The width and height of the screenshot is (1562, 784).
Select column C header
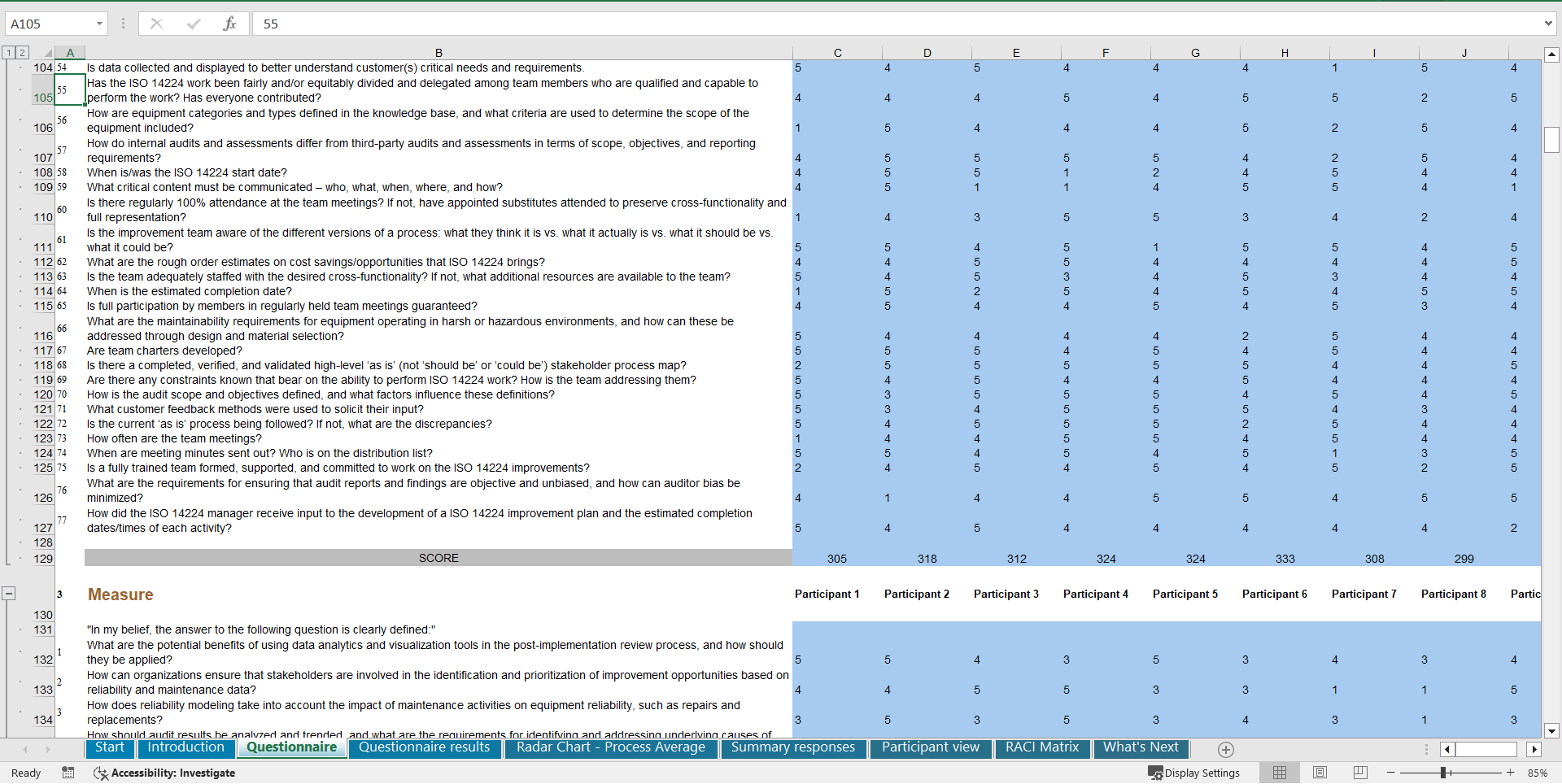coord(837,53)
